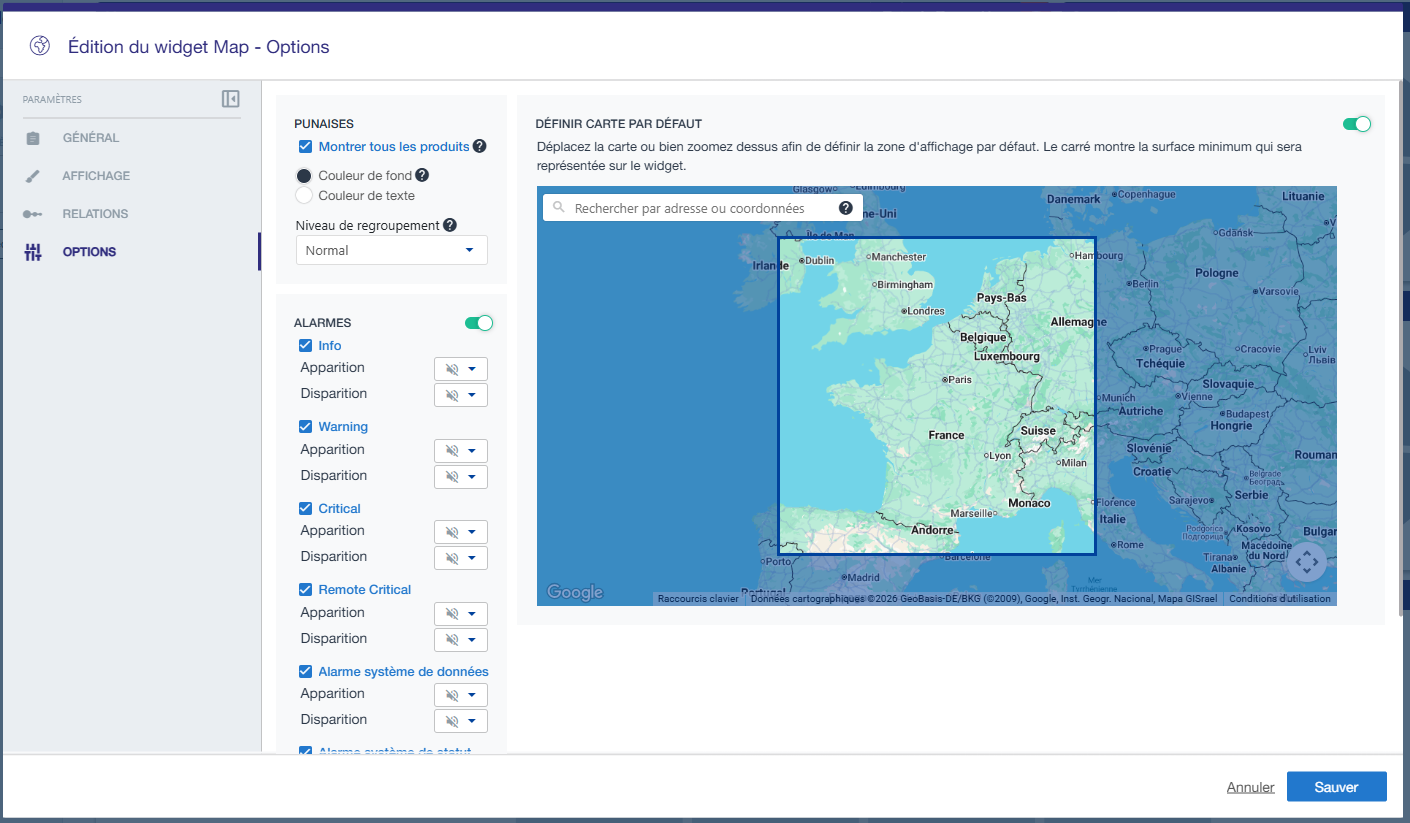This screenshot has height=823, width=1410.
Task: Uncheck Montrer tous les produits
Action: (306, 147)
